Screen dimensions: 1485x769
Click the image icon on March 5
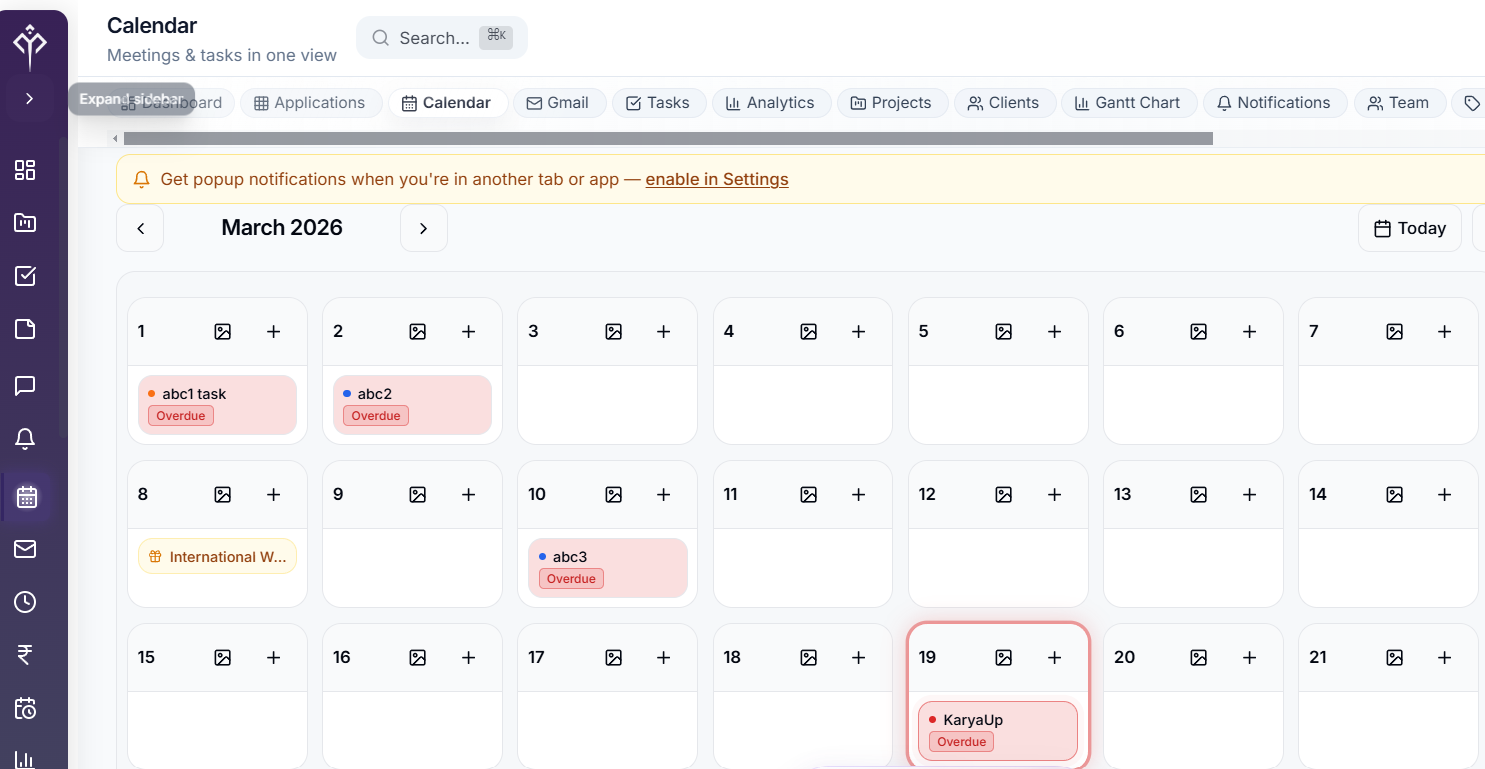pos(1003,332)
